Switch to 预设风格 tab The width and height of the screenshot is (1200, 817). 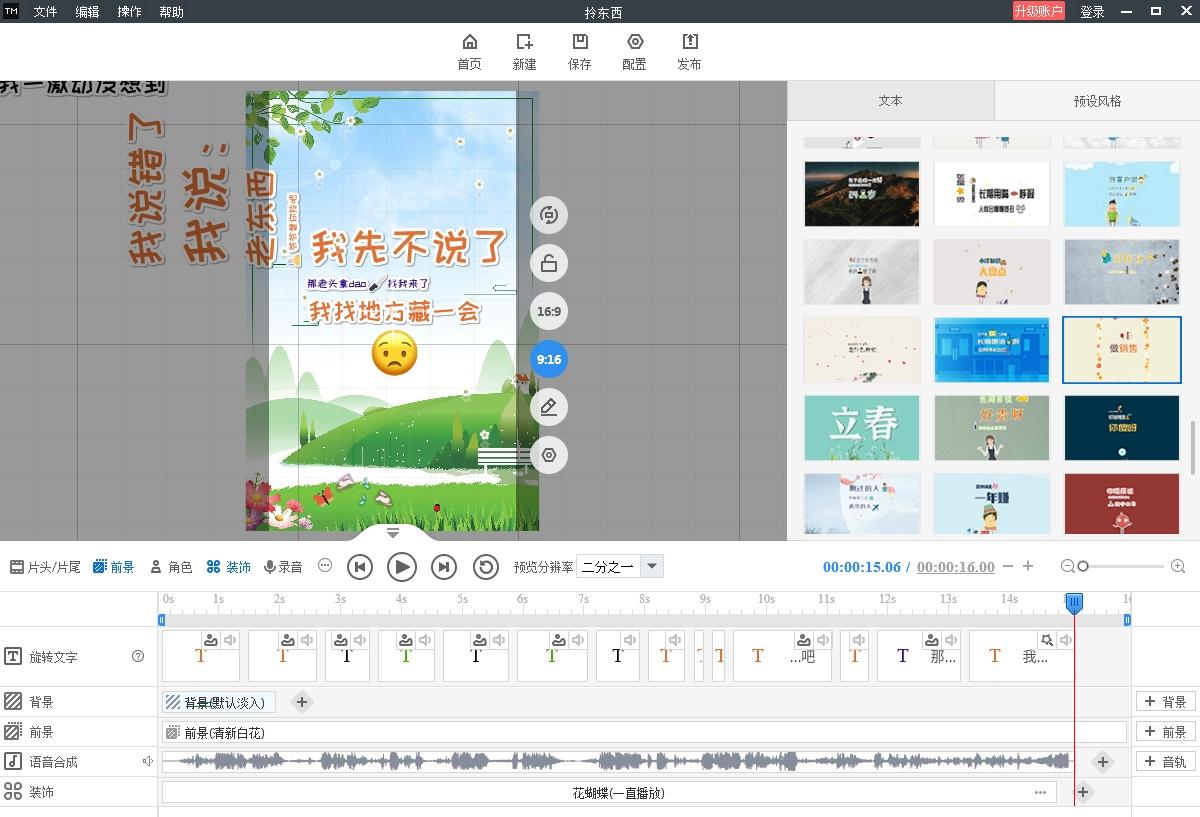tap(1097, 101)
